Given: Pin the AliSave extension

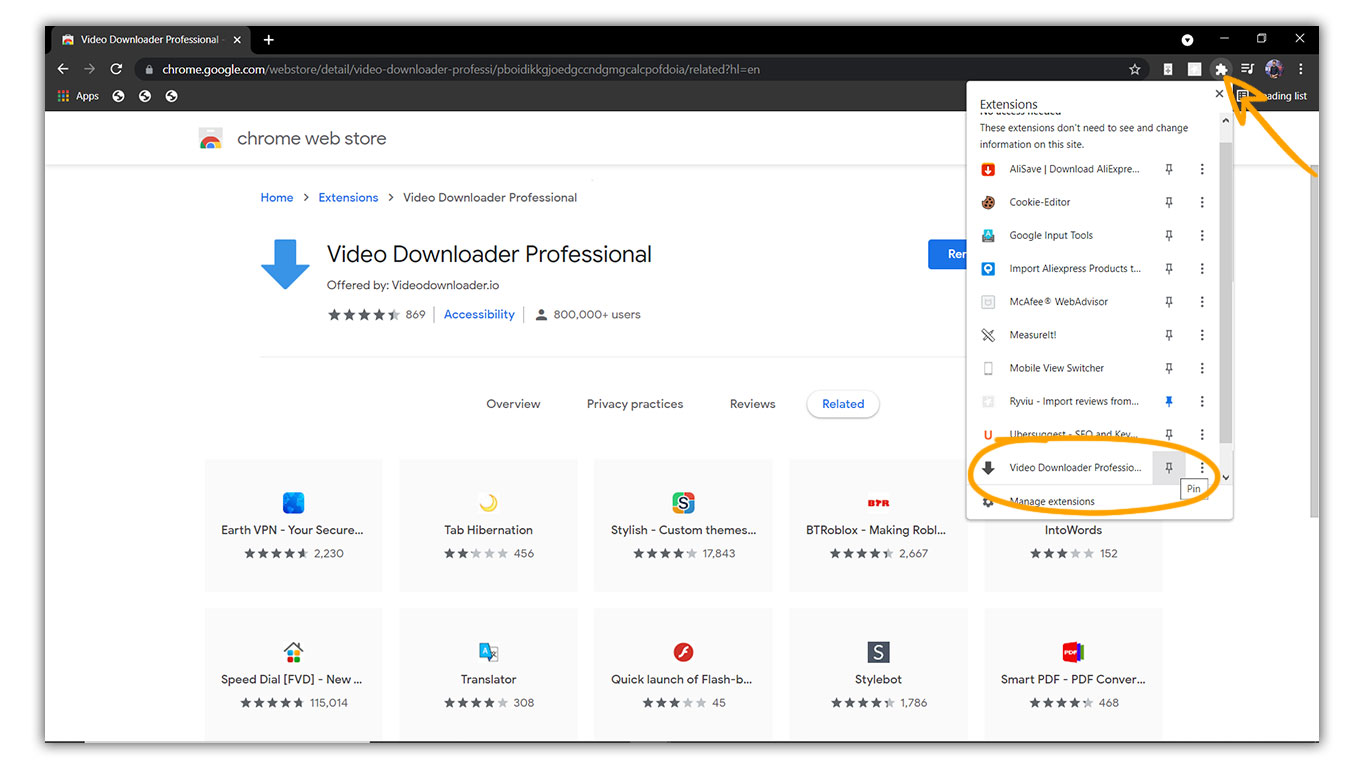Looking at the screenshot, I should (1168, 169).
